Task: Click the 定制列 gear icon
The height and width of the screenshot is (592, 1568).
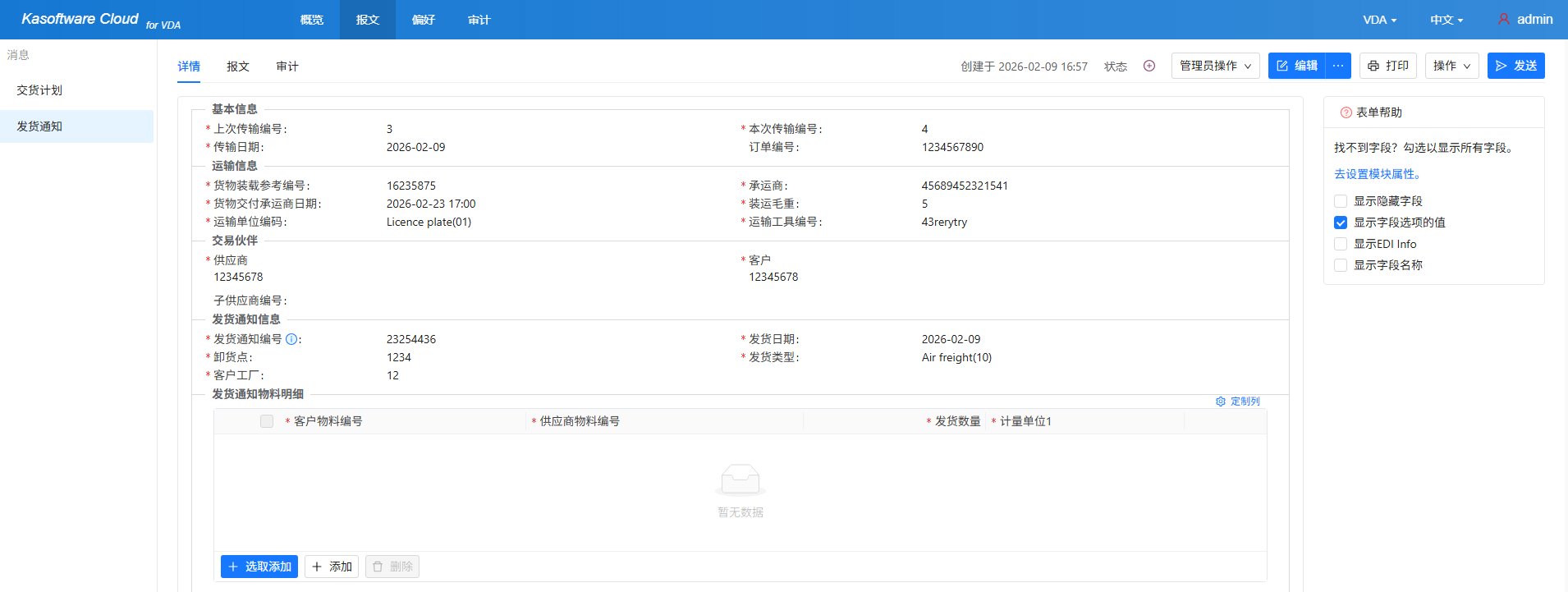Action: (x=1221, y=402)
